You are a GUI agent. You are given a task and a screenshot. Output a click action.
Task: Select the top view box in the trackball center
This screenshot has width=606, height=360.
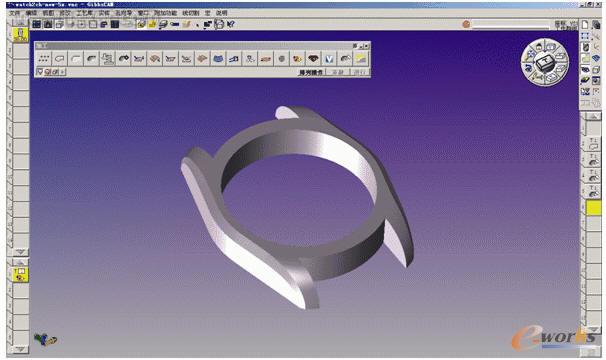tap(545, 61)
